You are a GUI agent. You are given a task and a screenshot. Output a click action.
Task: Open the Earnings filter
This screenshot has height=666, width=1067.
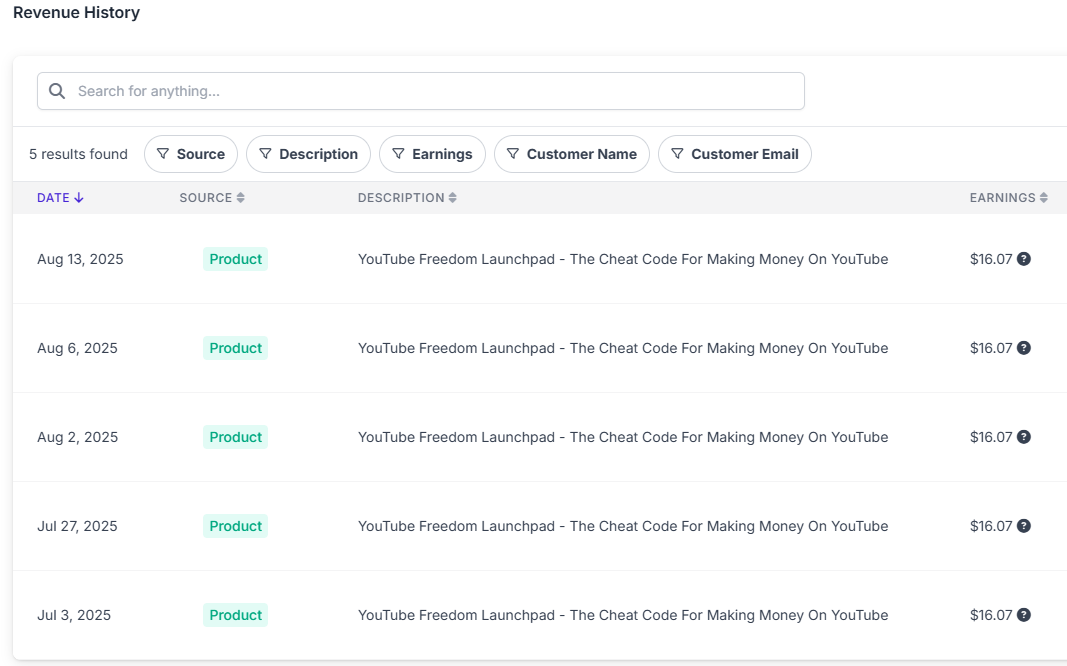point(432,154)
